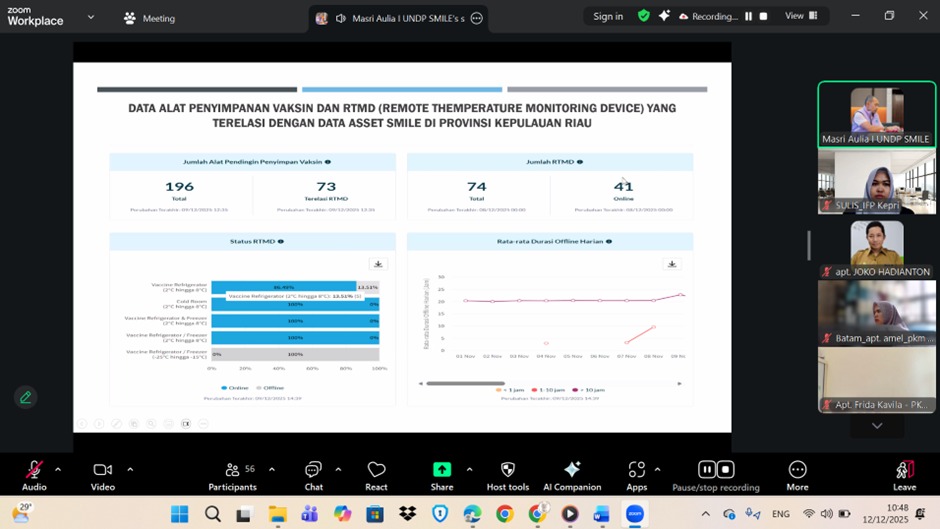The width and height of the screenshot is (940, 529).
Task: Expand video options arrow next to Video
Action: (x=130, y=469)
